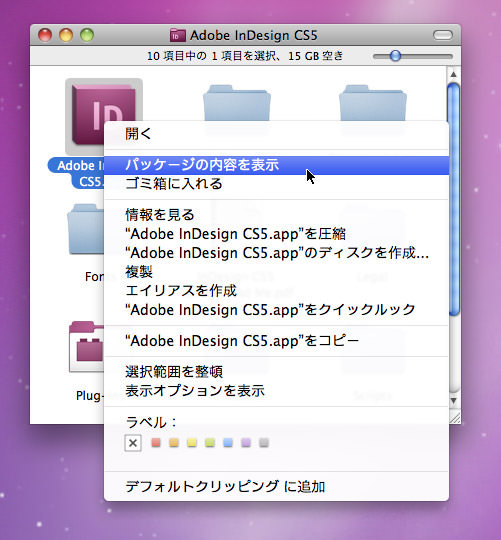Click the blue vertical scrollbar thumb
This screenshot has width=501, height=540.
[454, 199]
